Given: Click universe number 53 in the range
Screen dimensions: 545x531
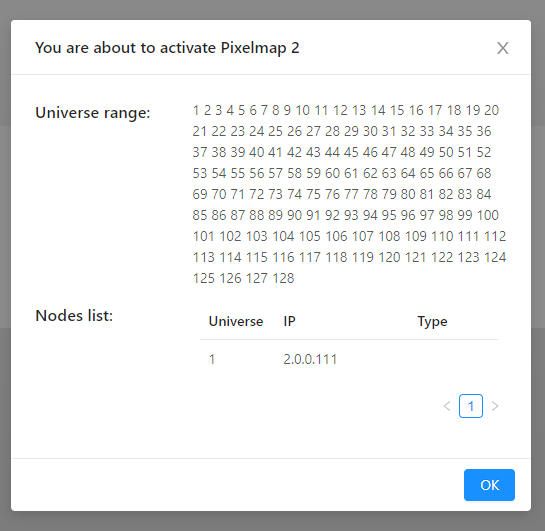Looking at the screenshot, I should [x=200, y=173].
